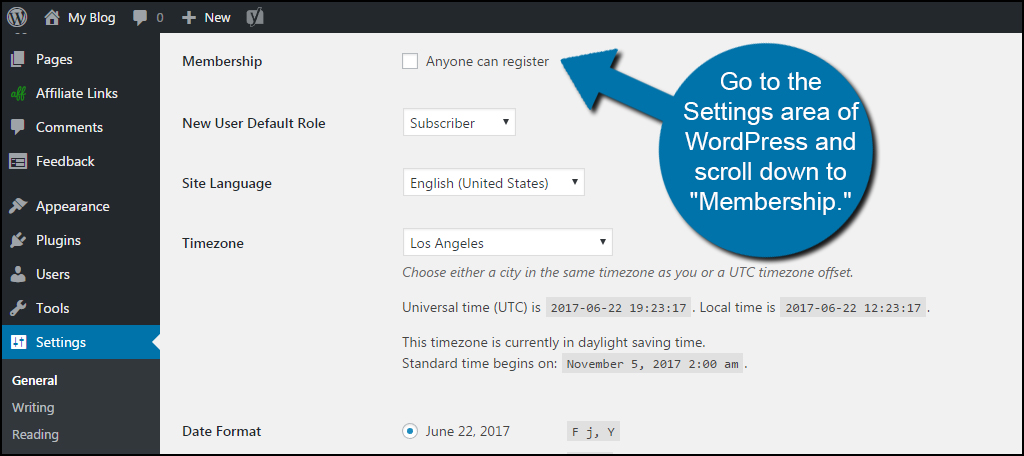This screenshot has height=456, width=1024.
Task: Click the November 5, 2017 2:00 am value
Action: pyautogui.click(x=653, y=364)
